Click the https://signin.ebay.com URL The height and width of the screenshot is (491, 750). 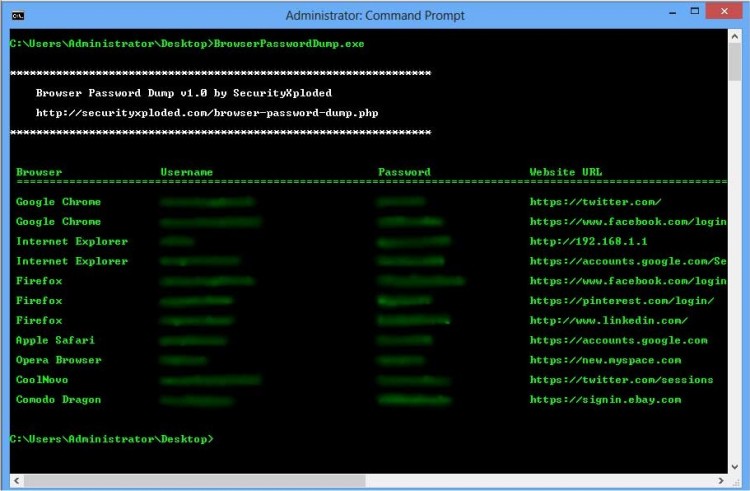coord(605,400)
